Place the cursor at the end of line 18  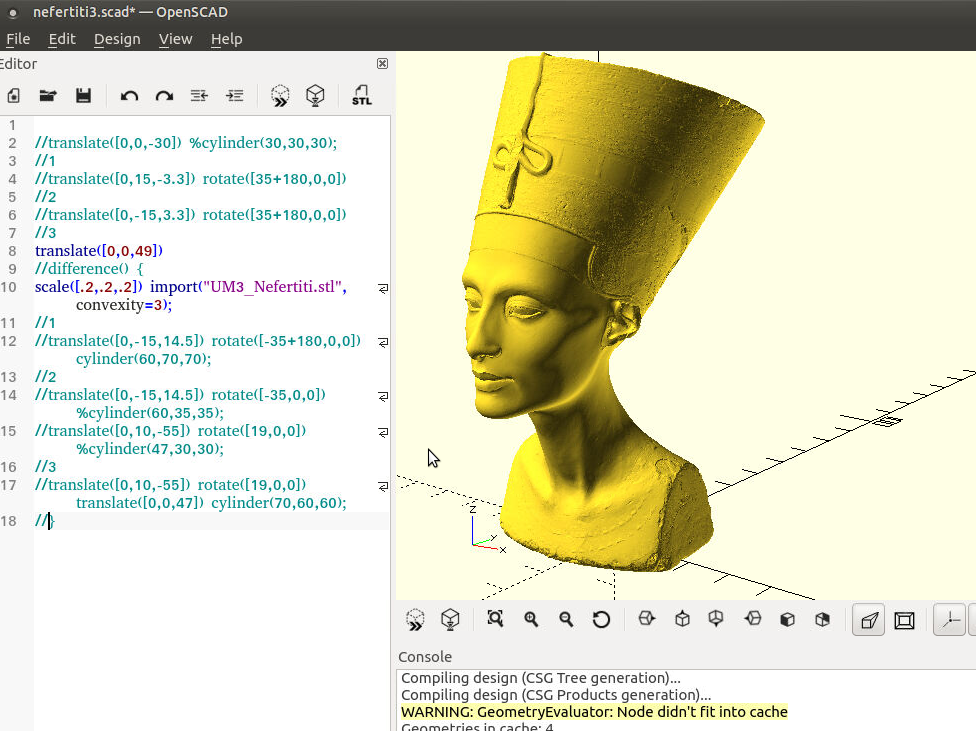[x=55, y=521]
